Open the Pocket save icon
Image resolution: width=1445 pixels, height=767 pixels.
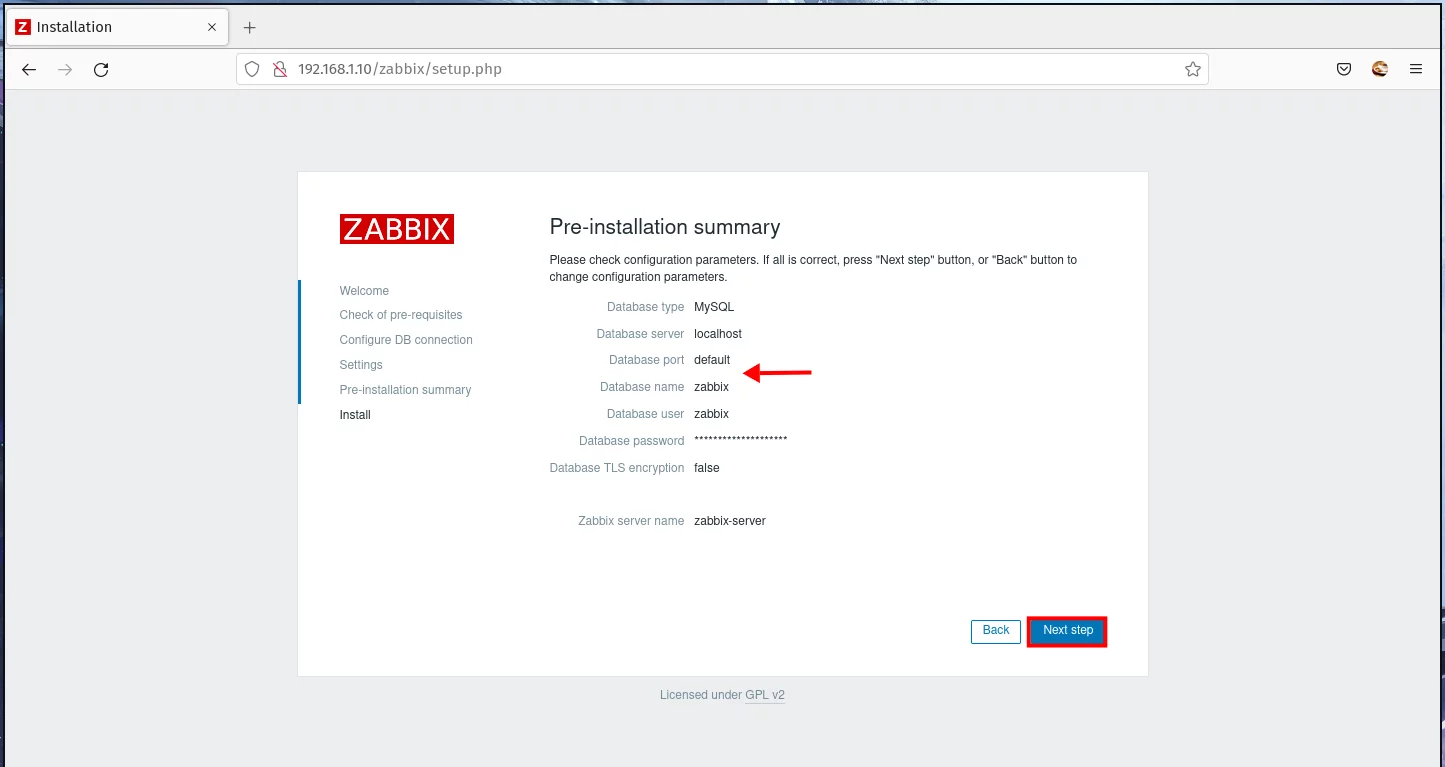tap(1345, 70)
